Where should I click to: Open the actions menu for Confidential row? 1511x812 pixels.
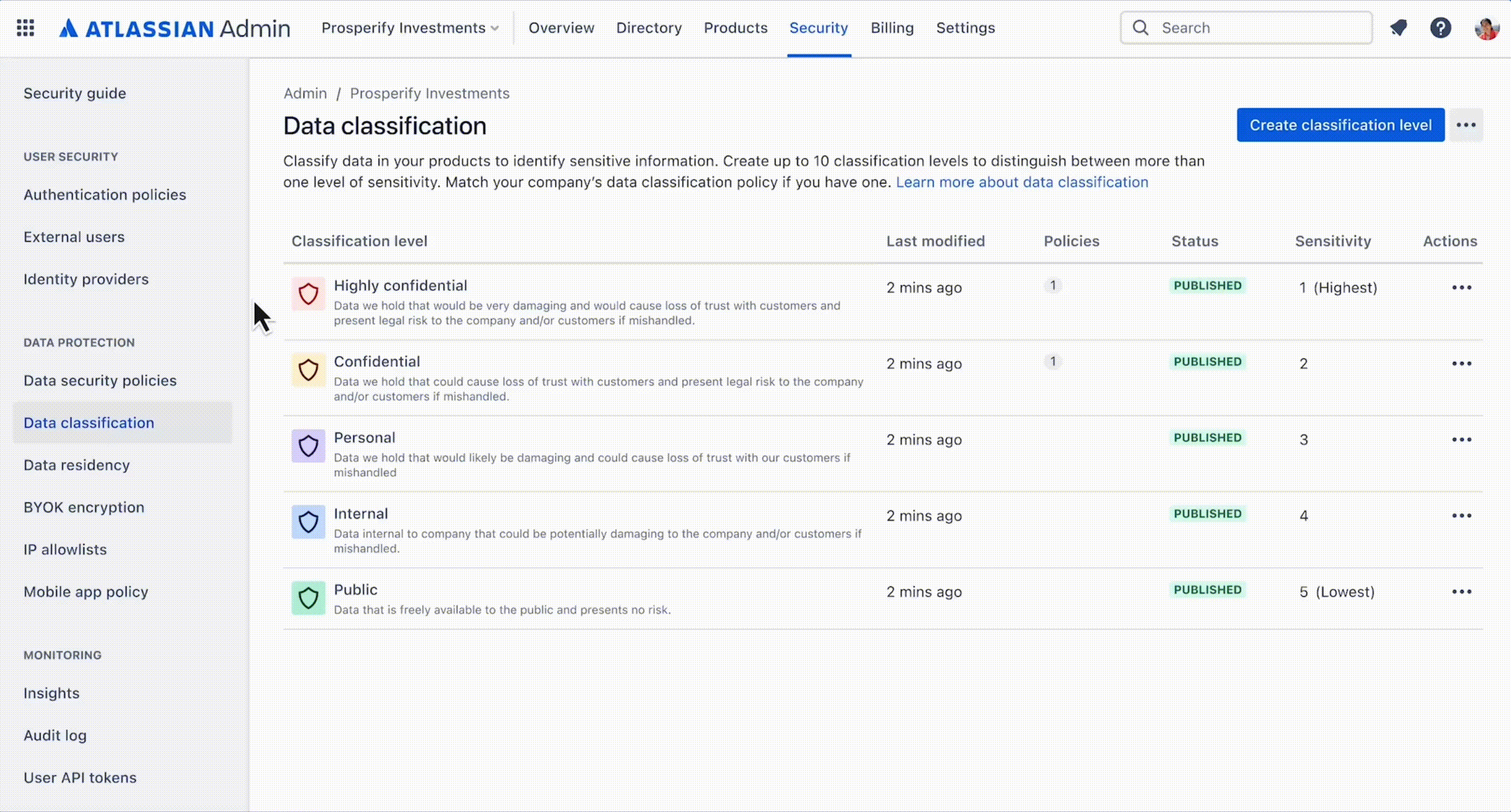click(x=1461, y=363)
